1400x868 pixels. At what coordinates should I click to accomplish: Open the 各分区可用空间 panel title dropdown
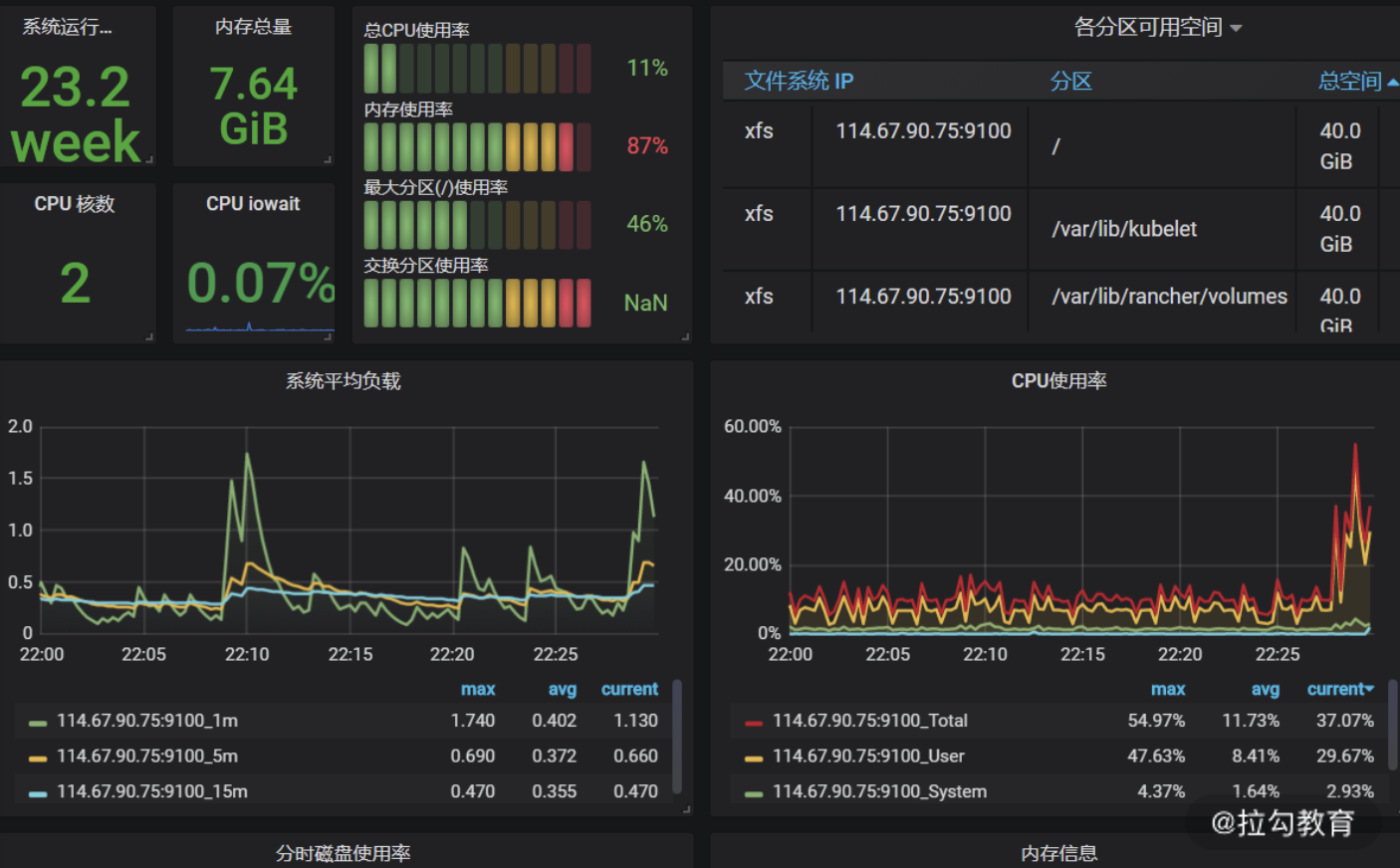tap(1157, 28)
